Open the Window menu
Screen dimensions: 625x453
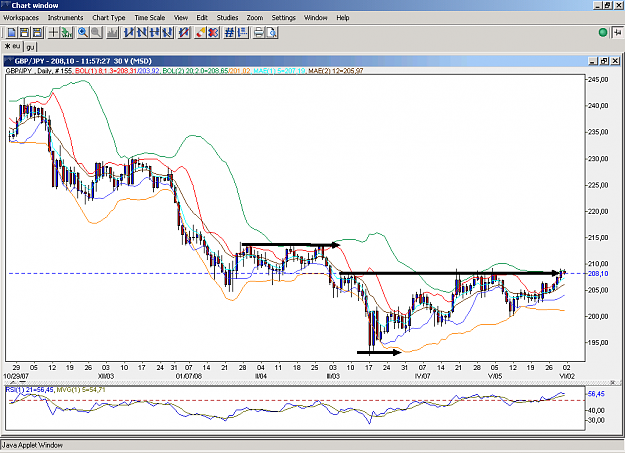315,18
